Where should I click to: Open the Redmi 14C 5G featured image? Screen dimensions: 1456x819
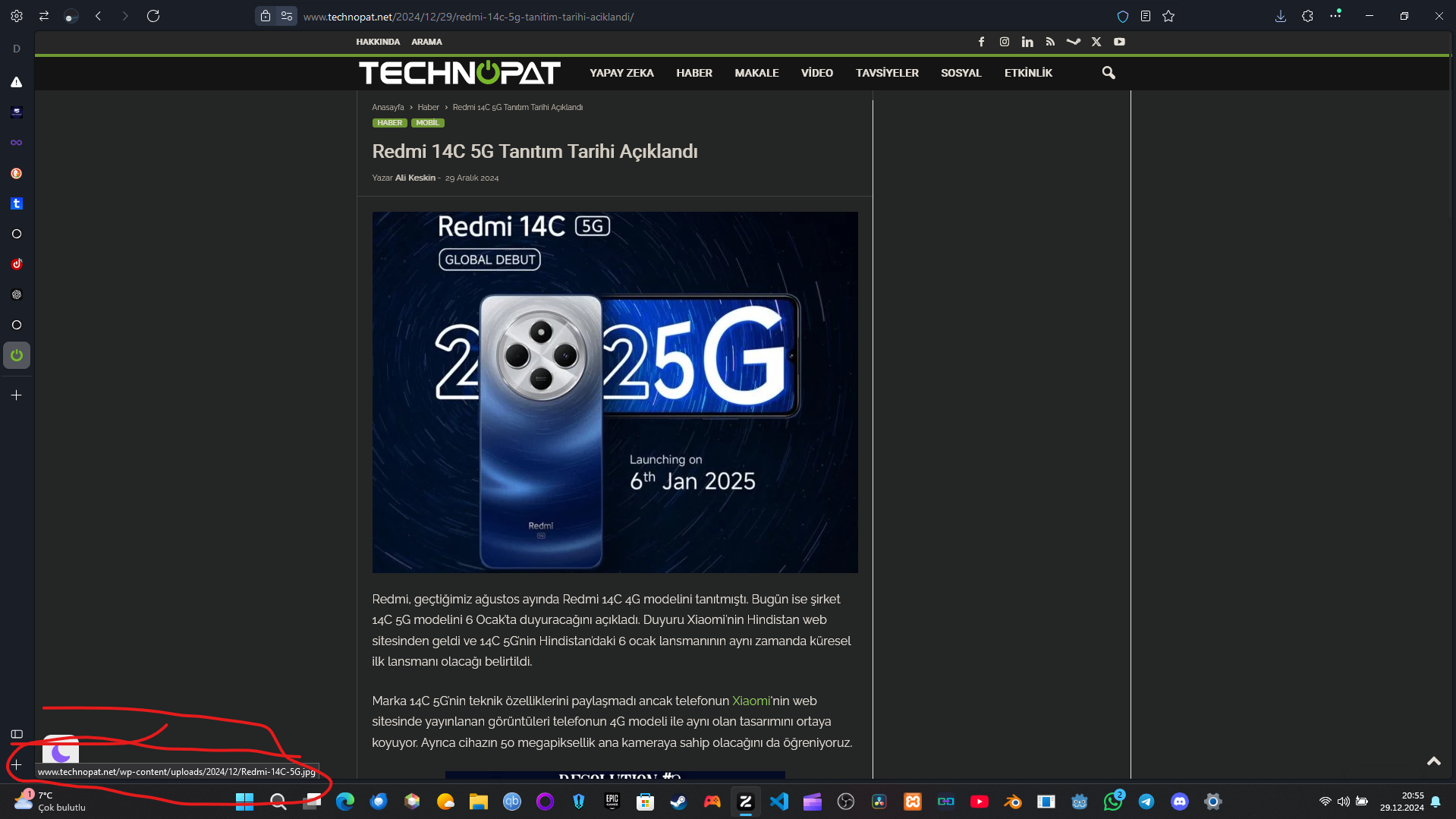tap(615, 392)
